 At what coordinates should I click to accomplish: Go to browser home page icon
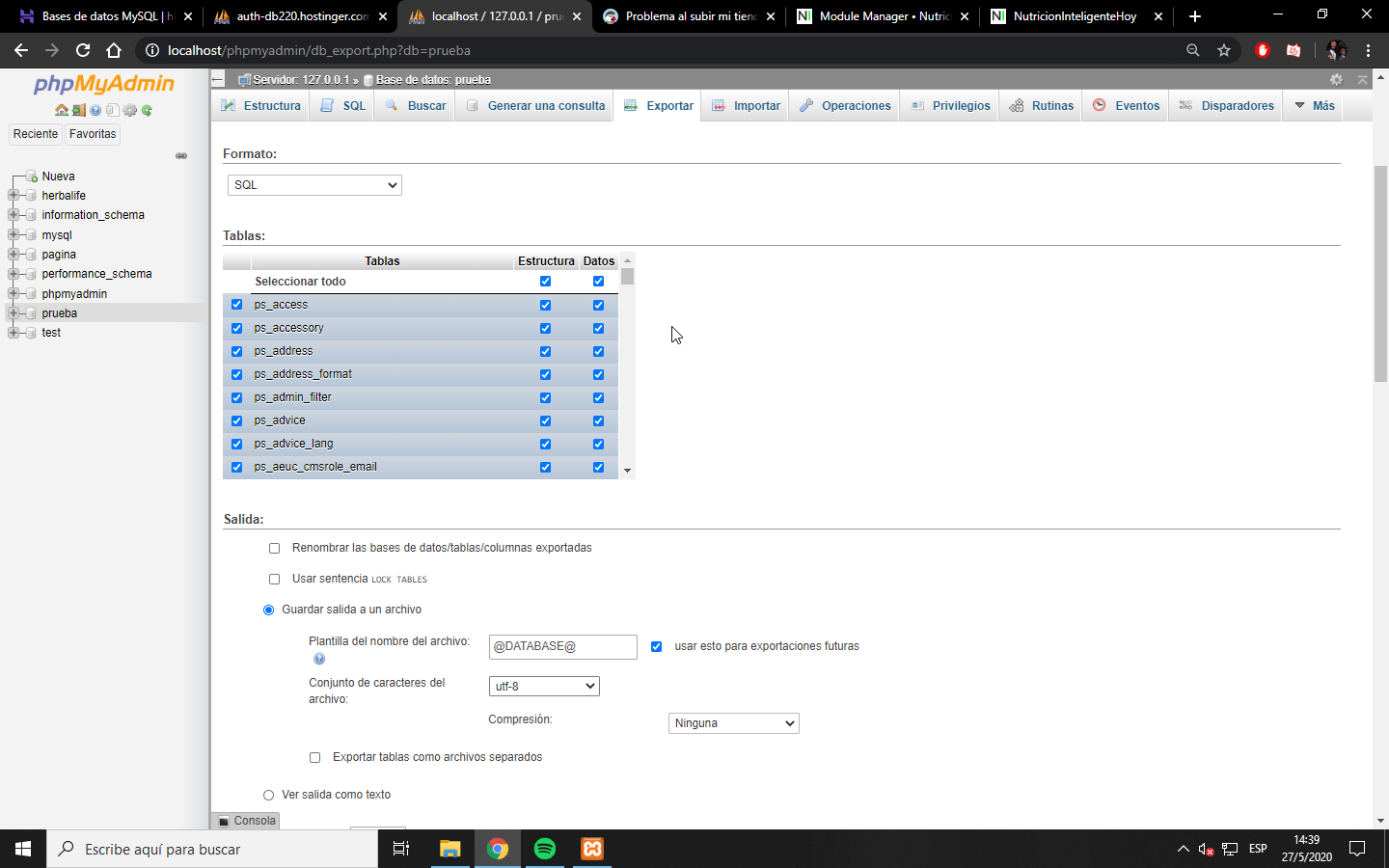114,50
